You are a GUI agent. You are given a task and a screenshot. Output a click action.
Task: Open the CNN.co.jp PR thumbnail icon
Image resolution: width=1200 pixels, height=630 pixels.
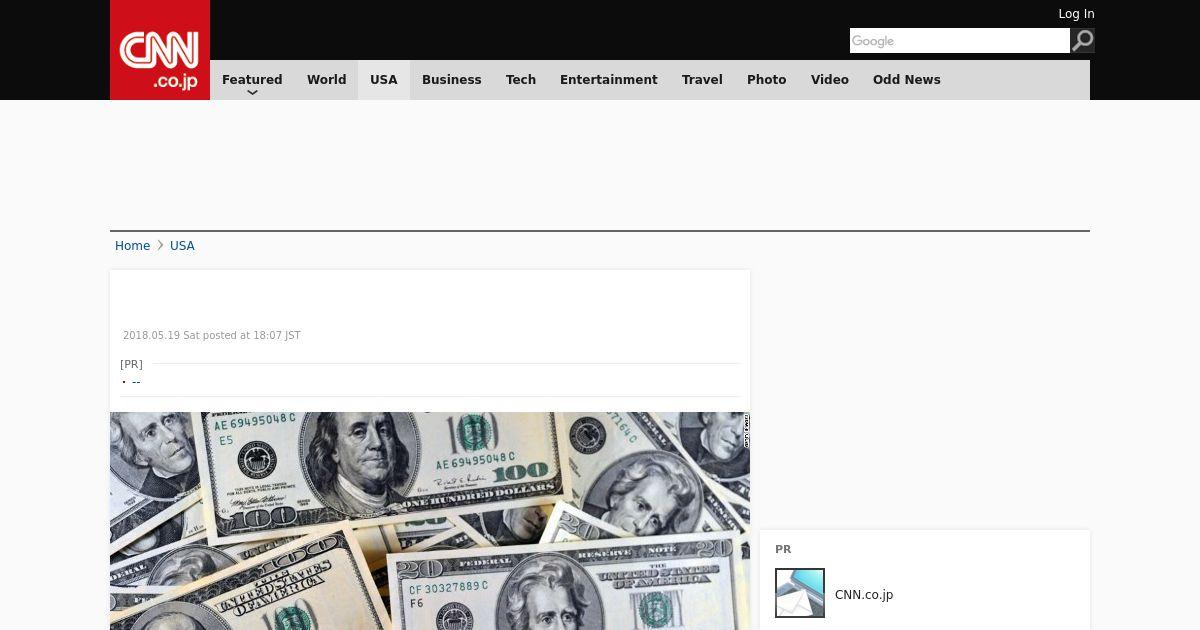point(800,593)
